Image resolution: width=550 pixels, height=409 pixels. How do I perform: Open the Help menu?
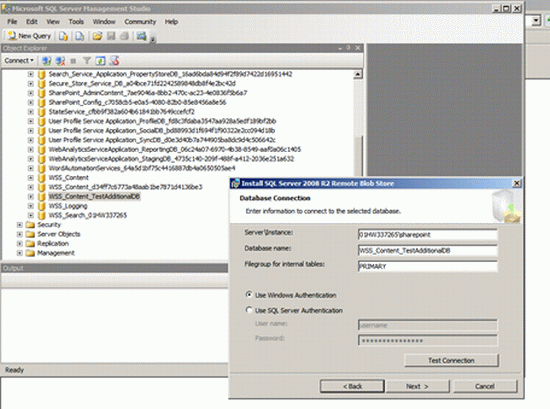[x=172, y=22]
